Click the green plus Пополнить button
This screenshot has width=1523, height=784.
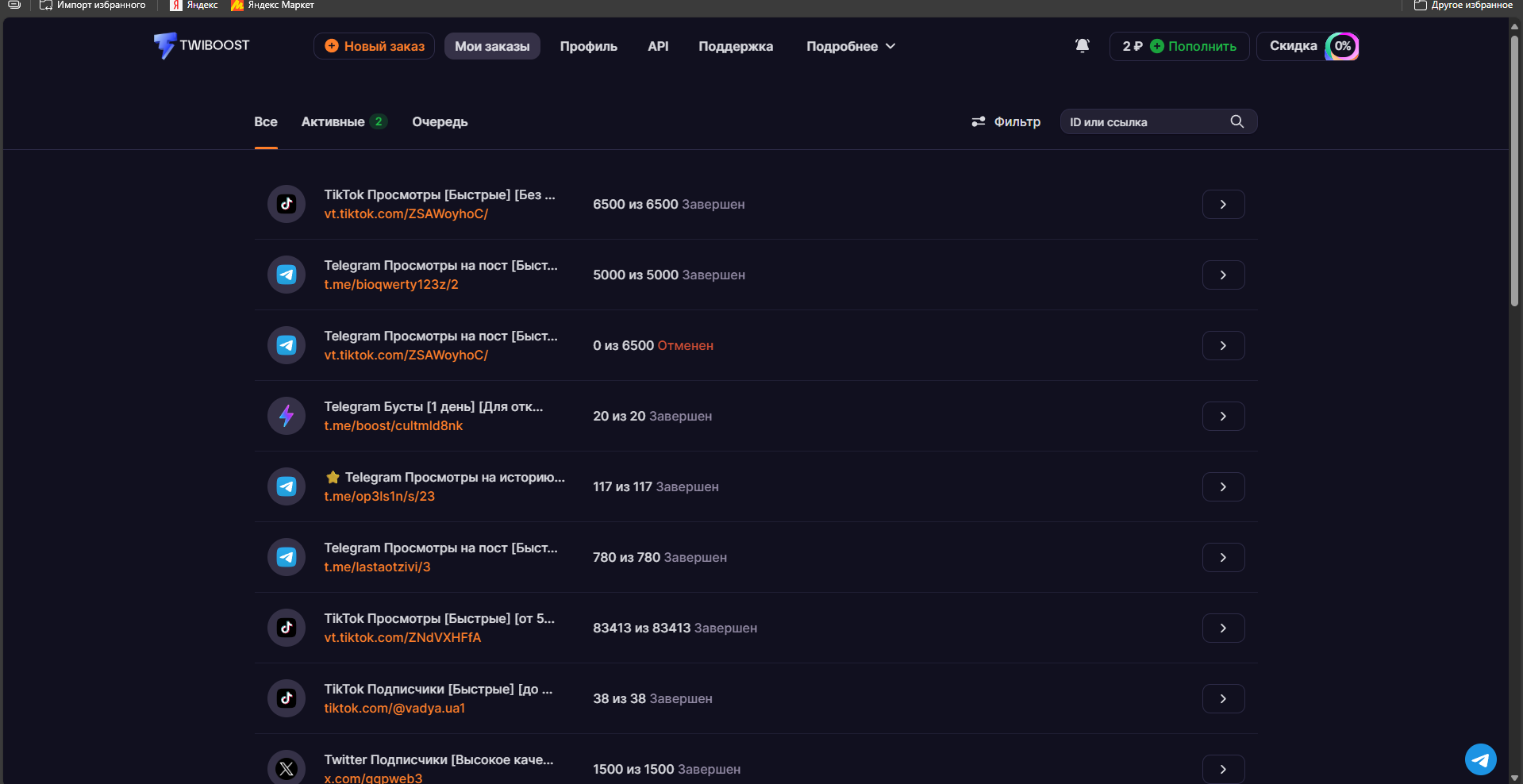[x=1193, y=46]
